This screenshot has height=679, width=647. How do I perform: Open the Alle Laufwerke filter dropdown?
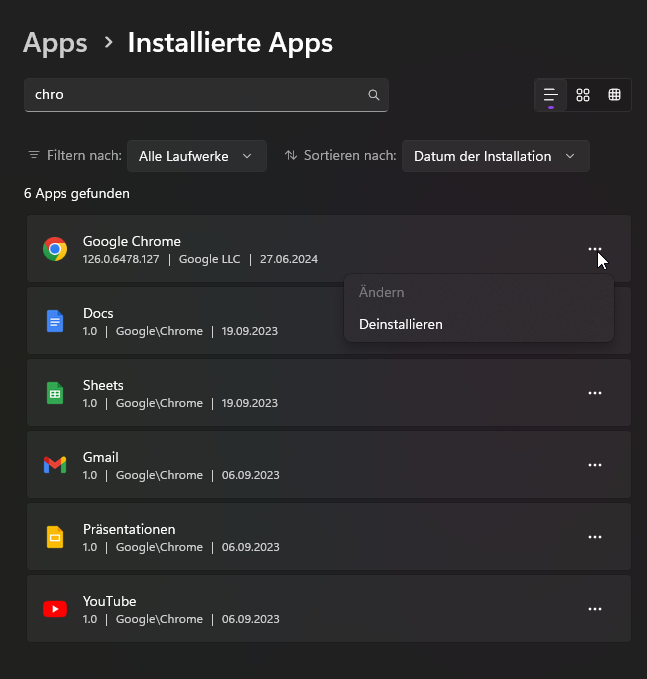tap(197, 156)
